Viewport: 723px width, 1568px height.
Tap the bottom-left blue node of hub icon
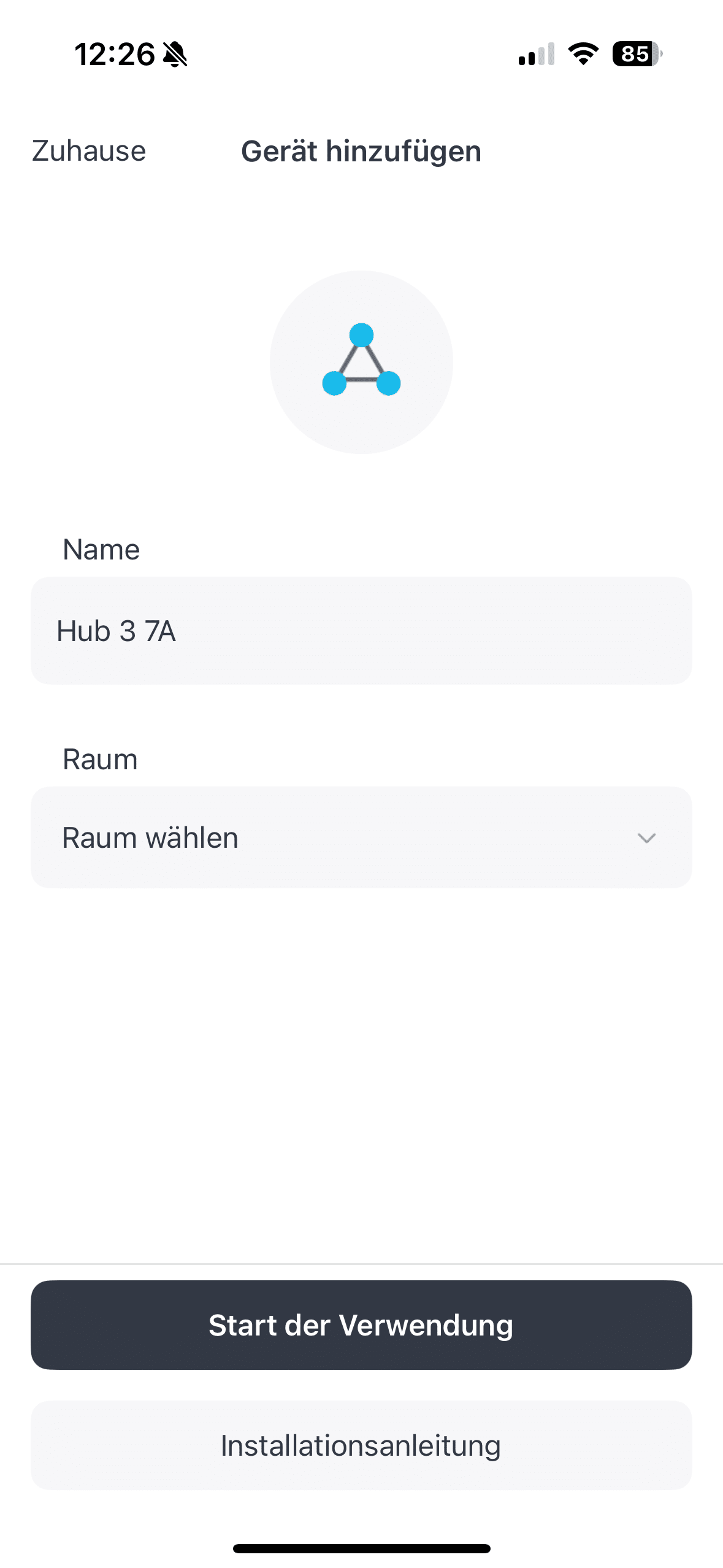(x=335, y=383)
